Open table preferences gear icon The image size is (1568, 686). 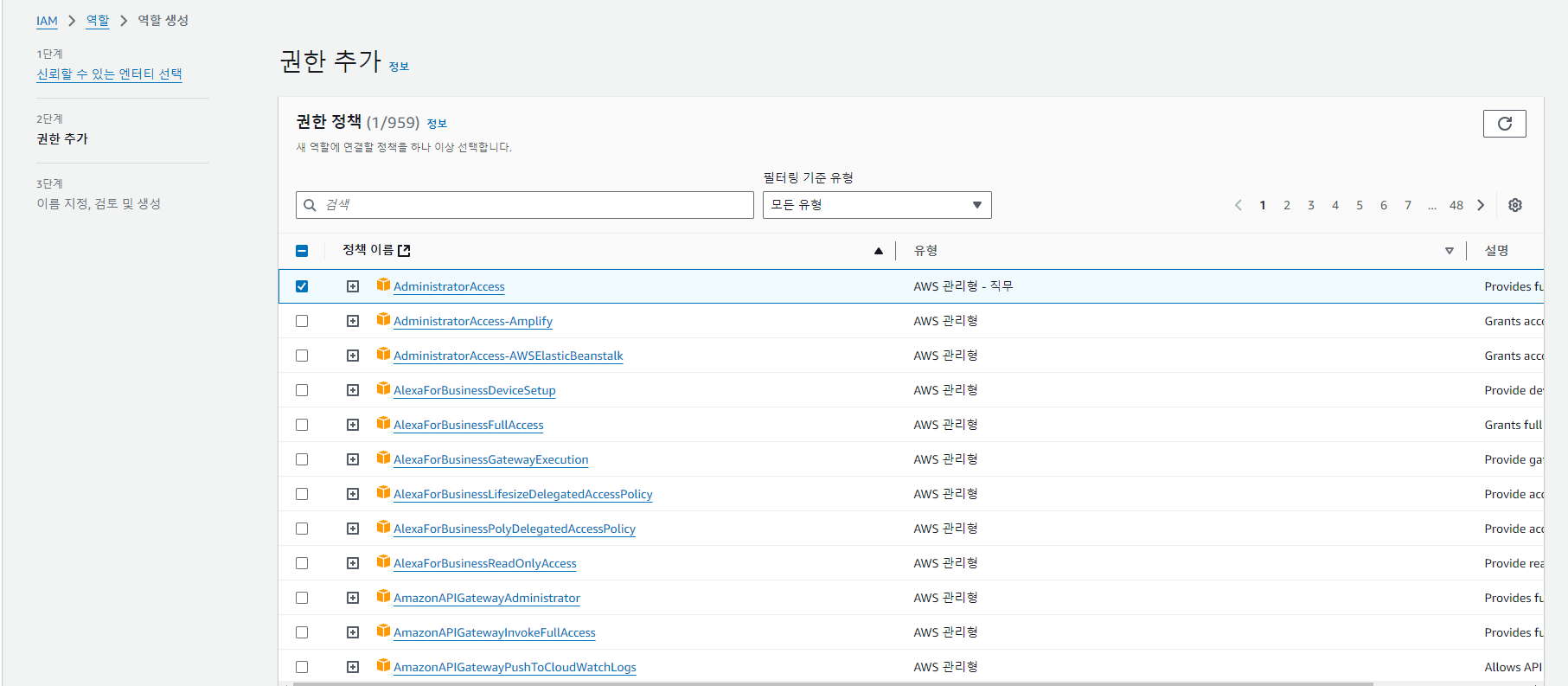1515,205
